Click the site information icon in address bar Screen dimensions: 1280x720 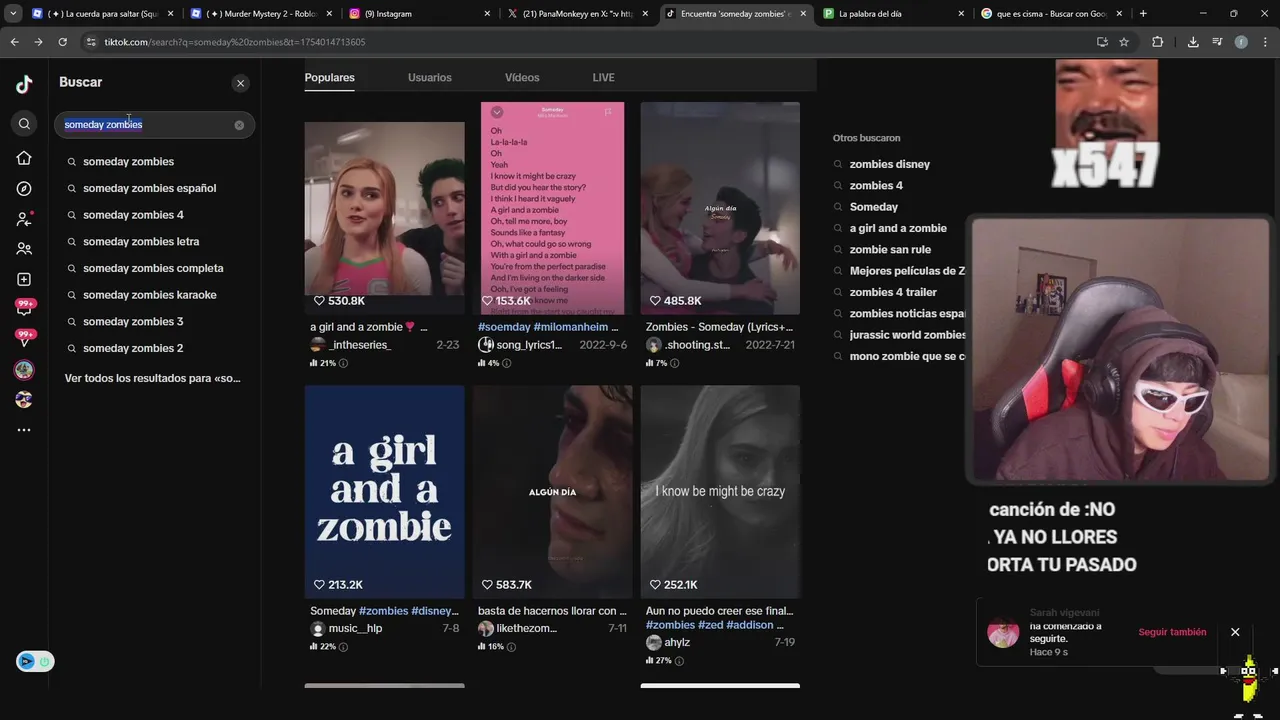91,42
